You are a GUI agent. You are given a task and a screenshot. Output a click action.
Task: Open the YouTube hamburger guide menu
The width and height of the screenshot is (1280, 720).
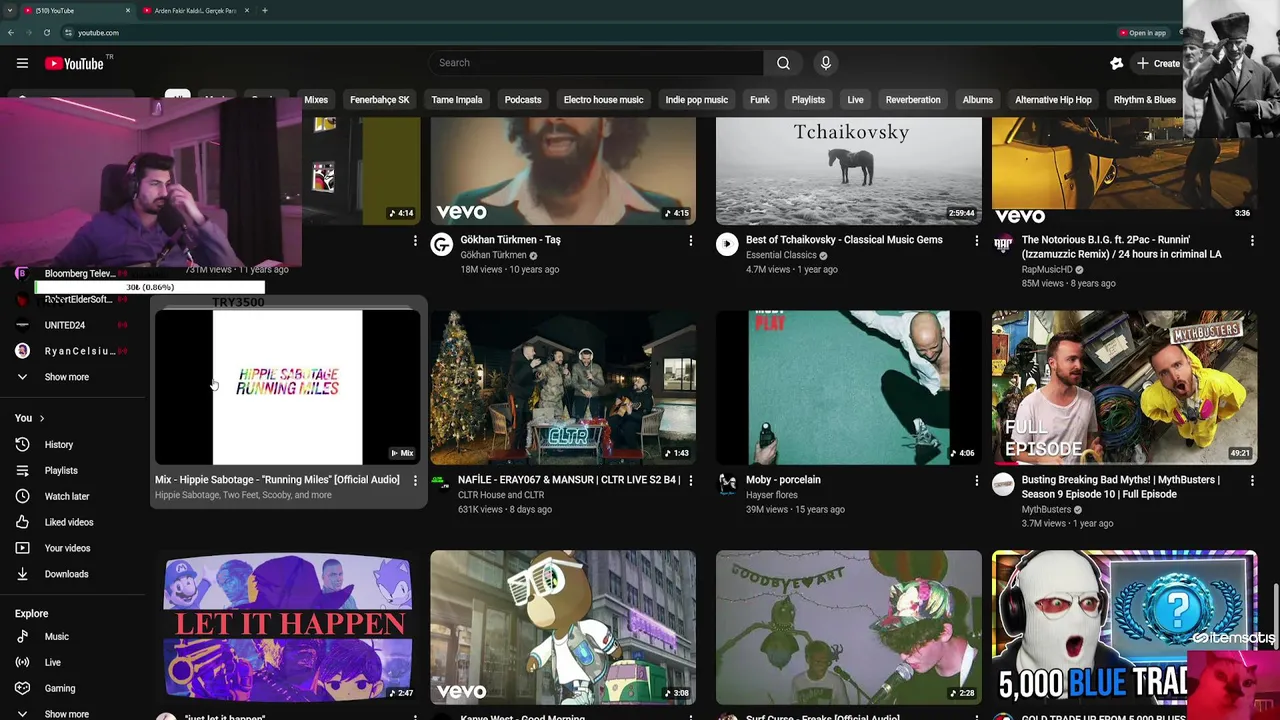click(22, 63)
